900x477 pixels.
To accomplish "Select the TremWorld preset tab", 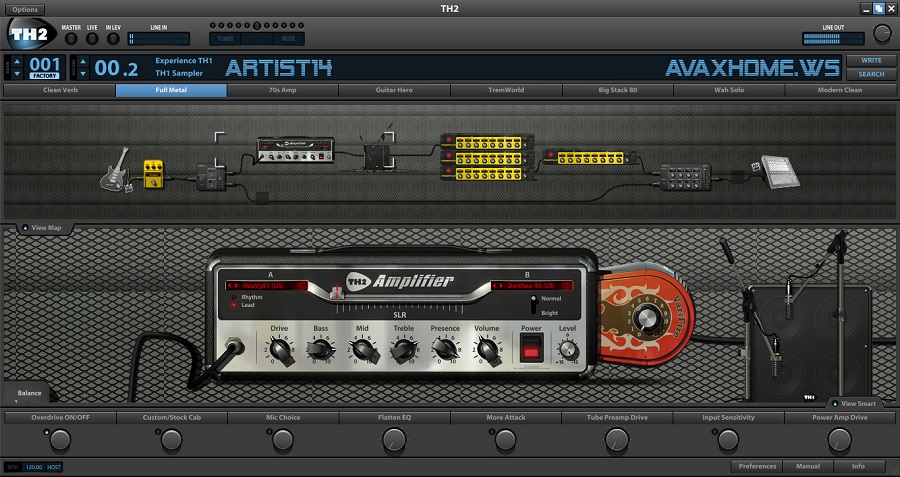I will coord(506,90).
